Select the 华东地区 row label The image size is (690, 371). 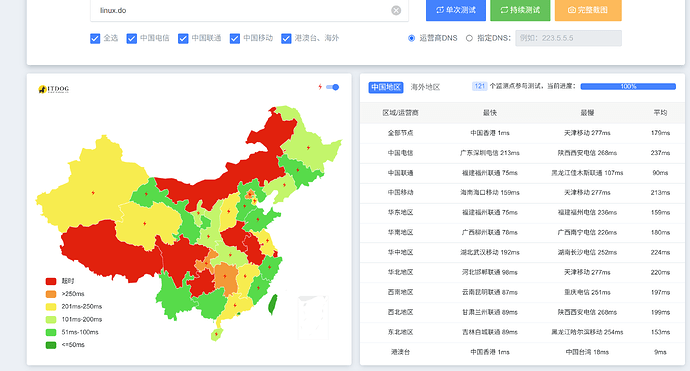point(400,213)
